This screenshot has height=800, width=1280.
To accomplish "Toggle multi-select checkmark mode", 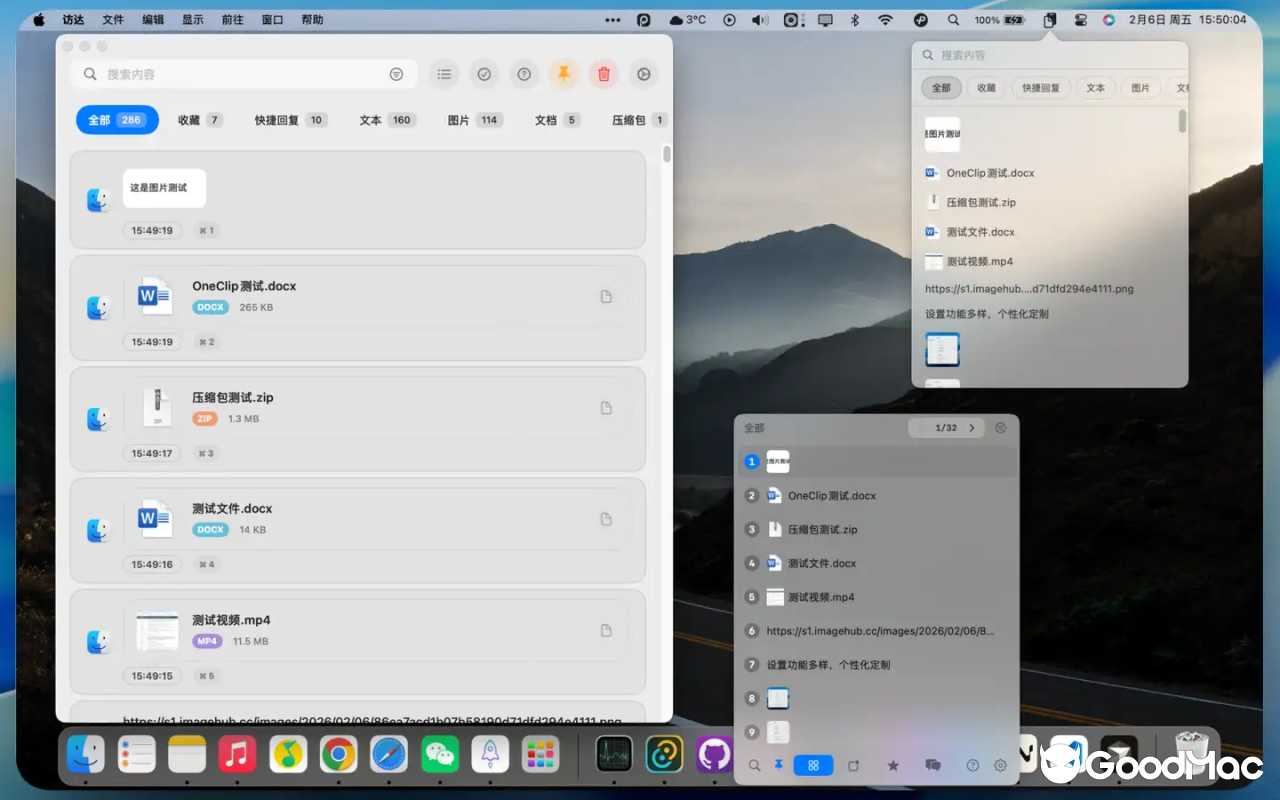I will (484, 73).
